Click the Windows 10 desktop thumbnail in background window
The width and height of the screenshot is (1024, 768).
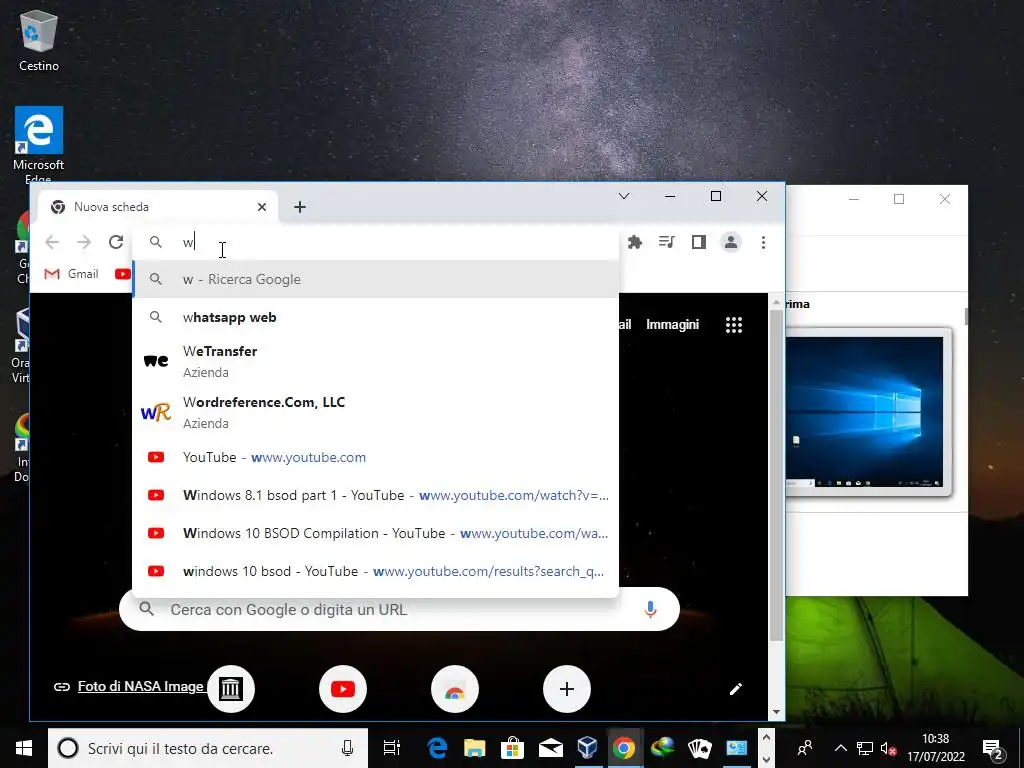pos(867,412)
